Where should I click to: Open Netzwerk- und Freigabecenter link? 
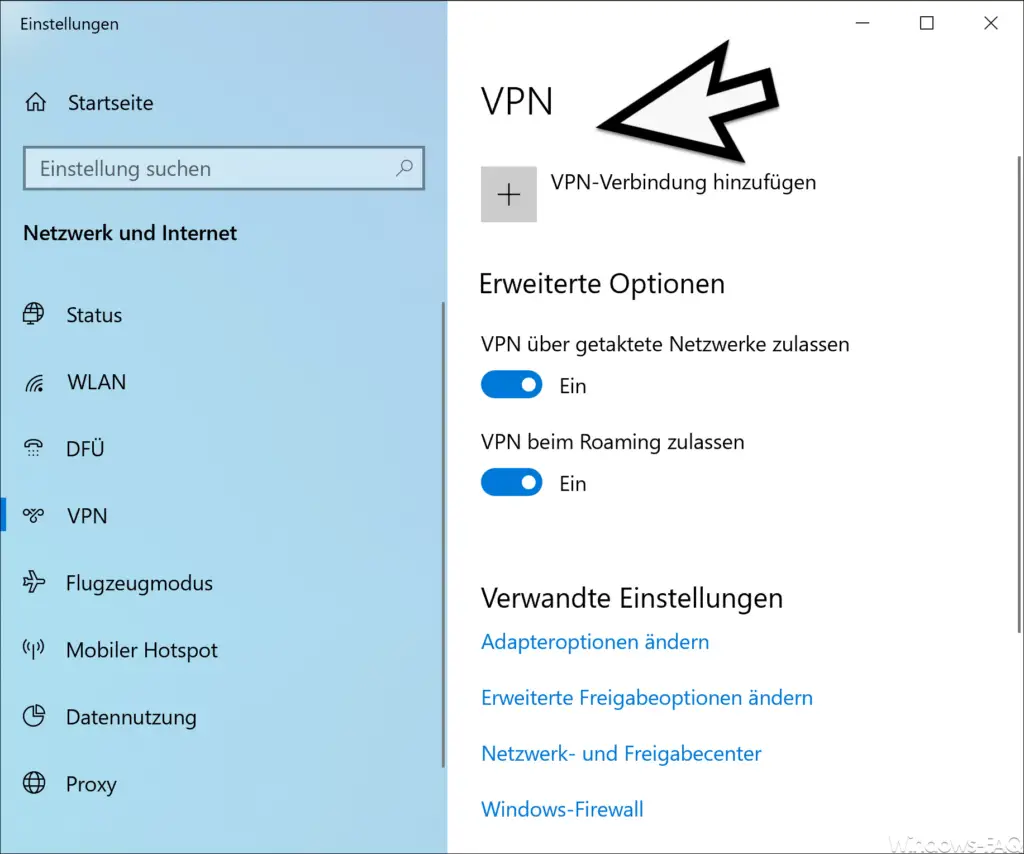click(621, 753)
